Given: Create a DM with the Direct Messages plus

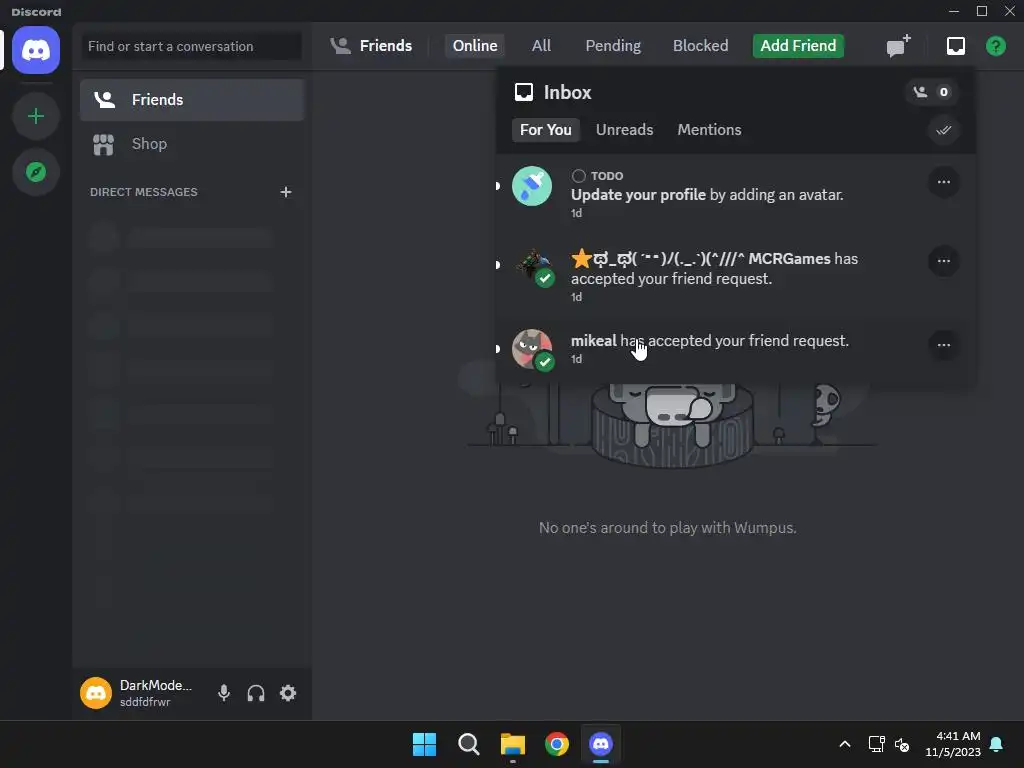Looking at the screenshot, I should pyautogui.click(x=285, y=192).
